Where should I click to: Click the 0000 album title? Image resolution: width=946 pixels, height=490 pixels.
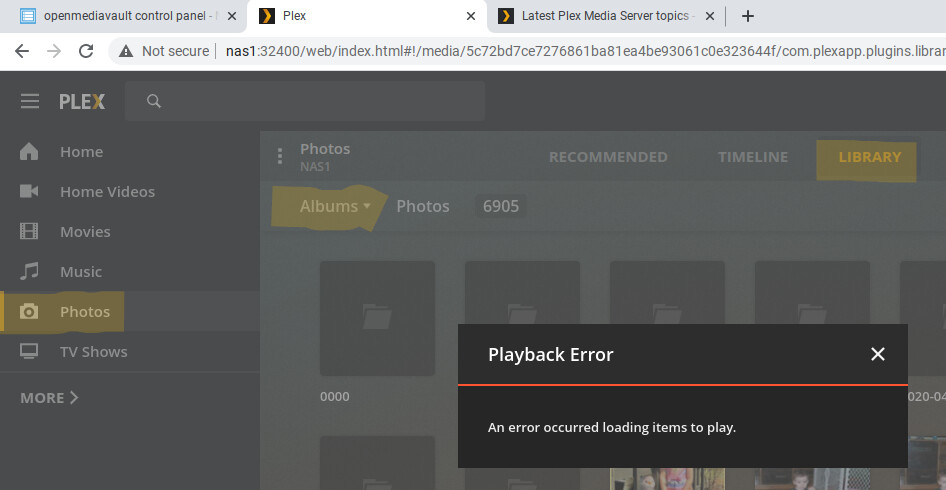(334, 396)
